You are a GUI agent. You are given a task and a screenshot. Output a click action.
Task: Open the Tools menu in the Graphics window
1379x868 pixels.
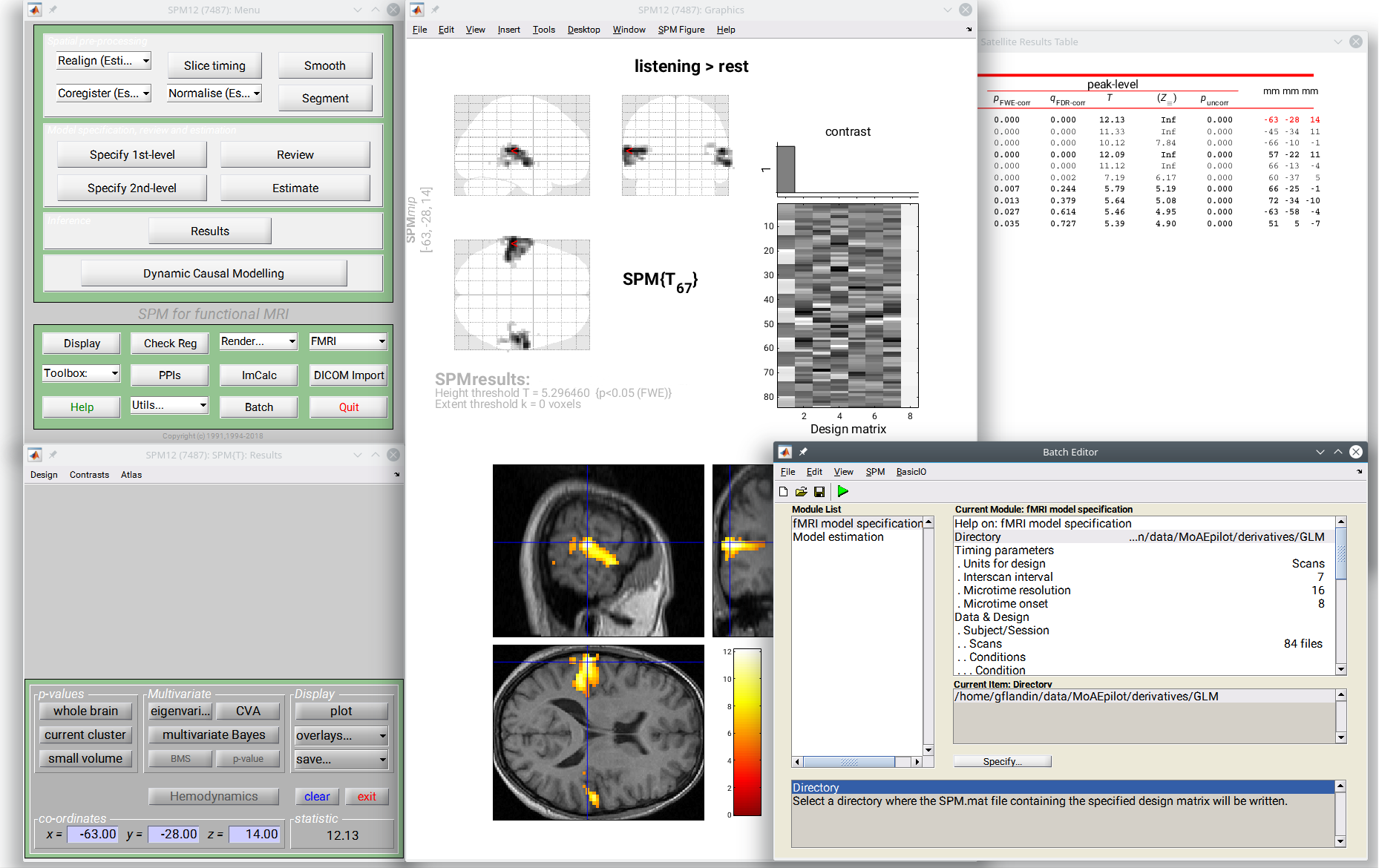pos(543,30)
